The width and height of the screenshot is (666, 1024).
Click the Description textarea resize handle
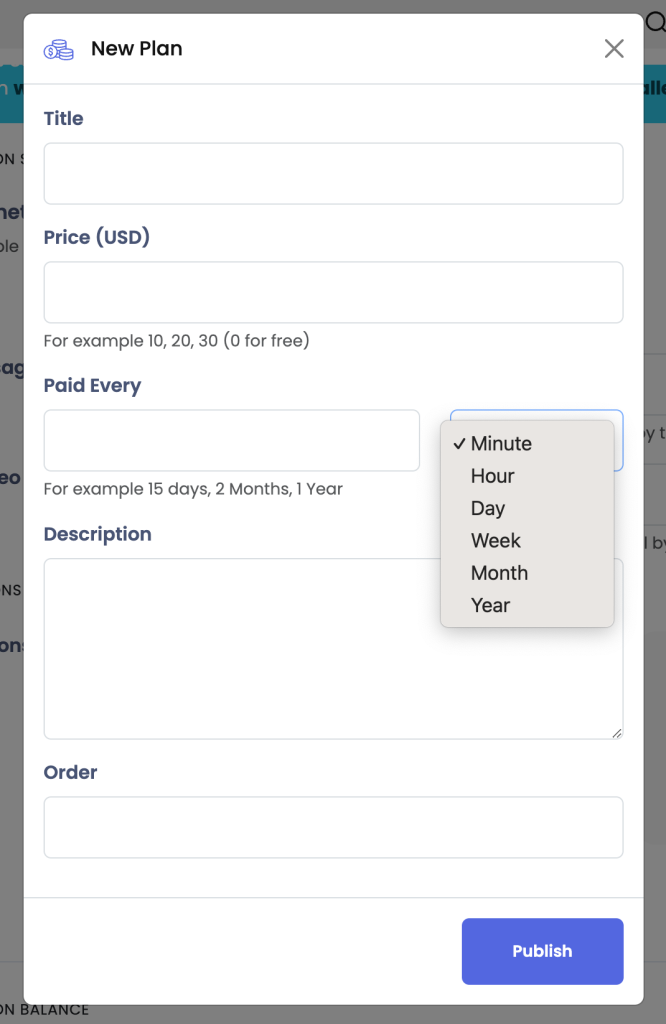click(617, 733)
